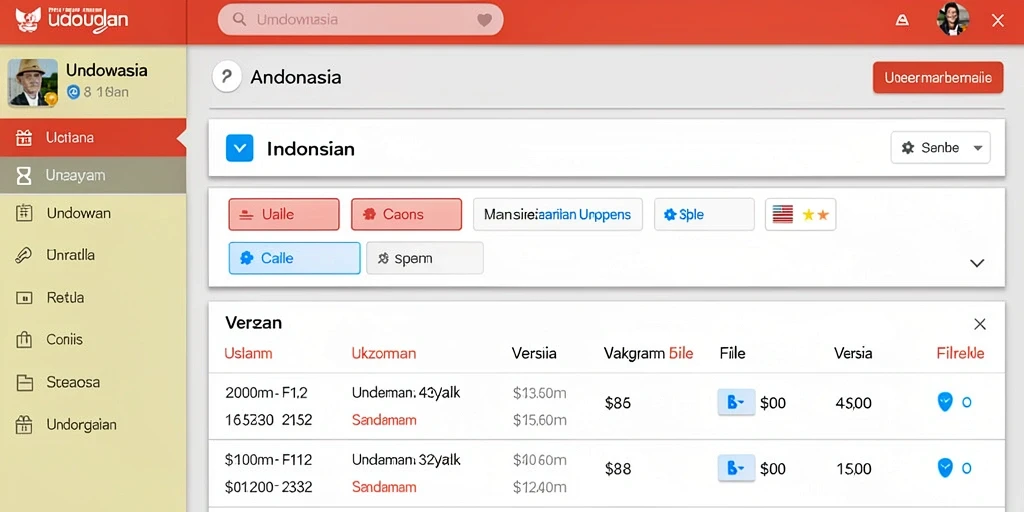Toggle shield check in 15,00 row
This screenshot has width=1024, height=512.
(945, 468)
